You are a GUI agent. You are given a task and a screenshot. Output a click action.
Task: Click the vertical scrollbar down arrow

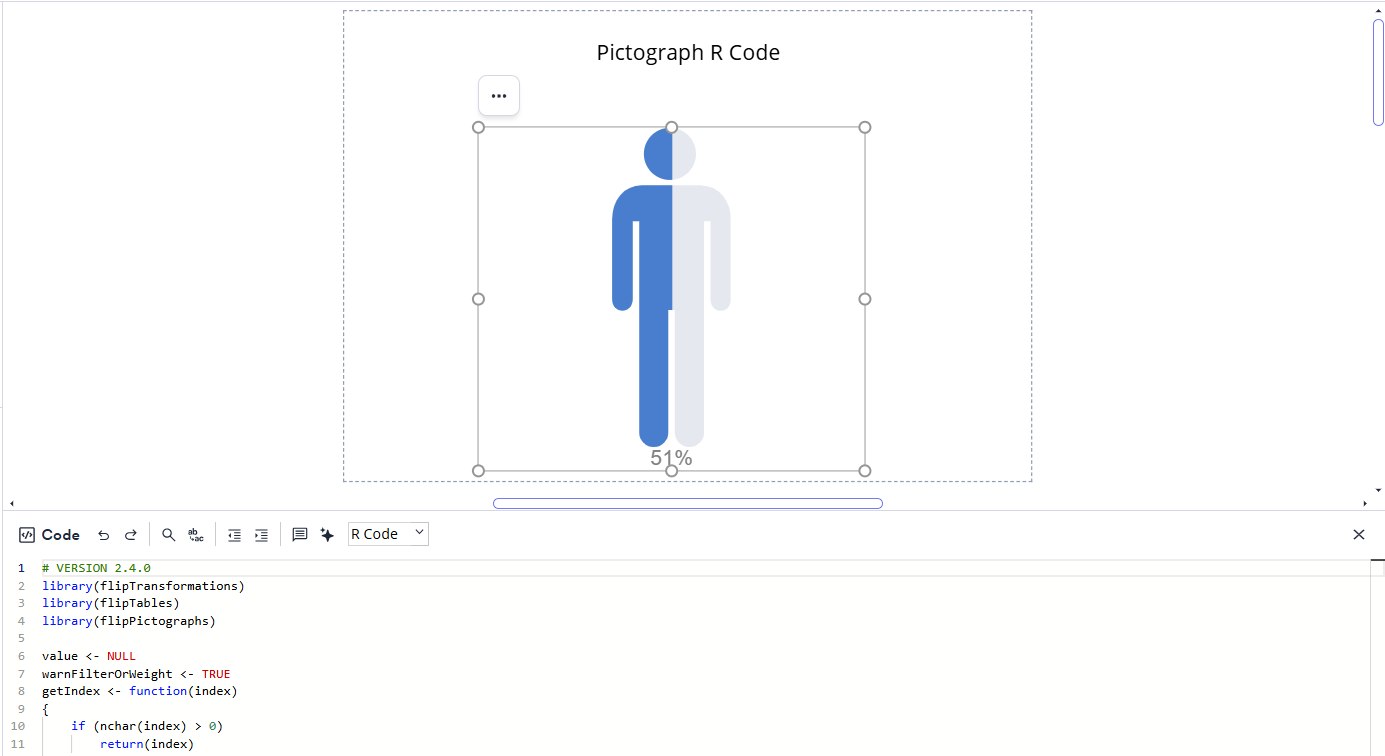pos(1378,487)
